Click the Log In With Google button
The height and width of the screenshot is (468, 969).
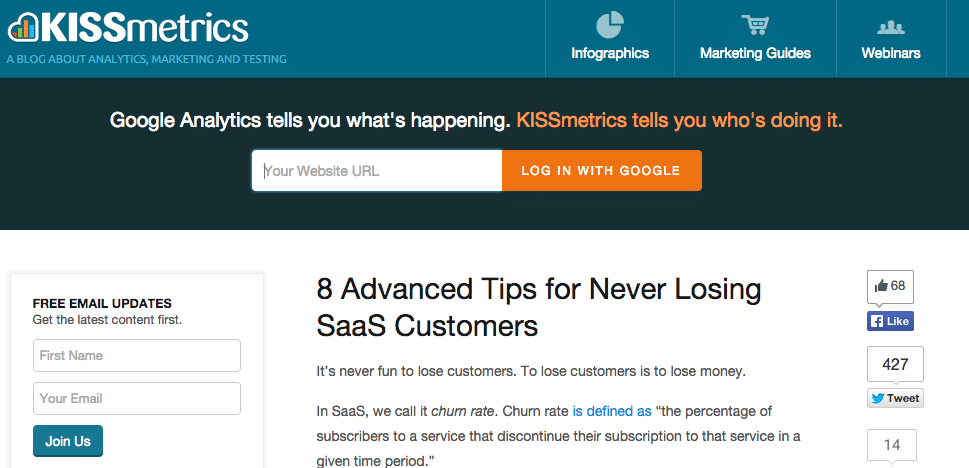pos(601,171)
